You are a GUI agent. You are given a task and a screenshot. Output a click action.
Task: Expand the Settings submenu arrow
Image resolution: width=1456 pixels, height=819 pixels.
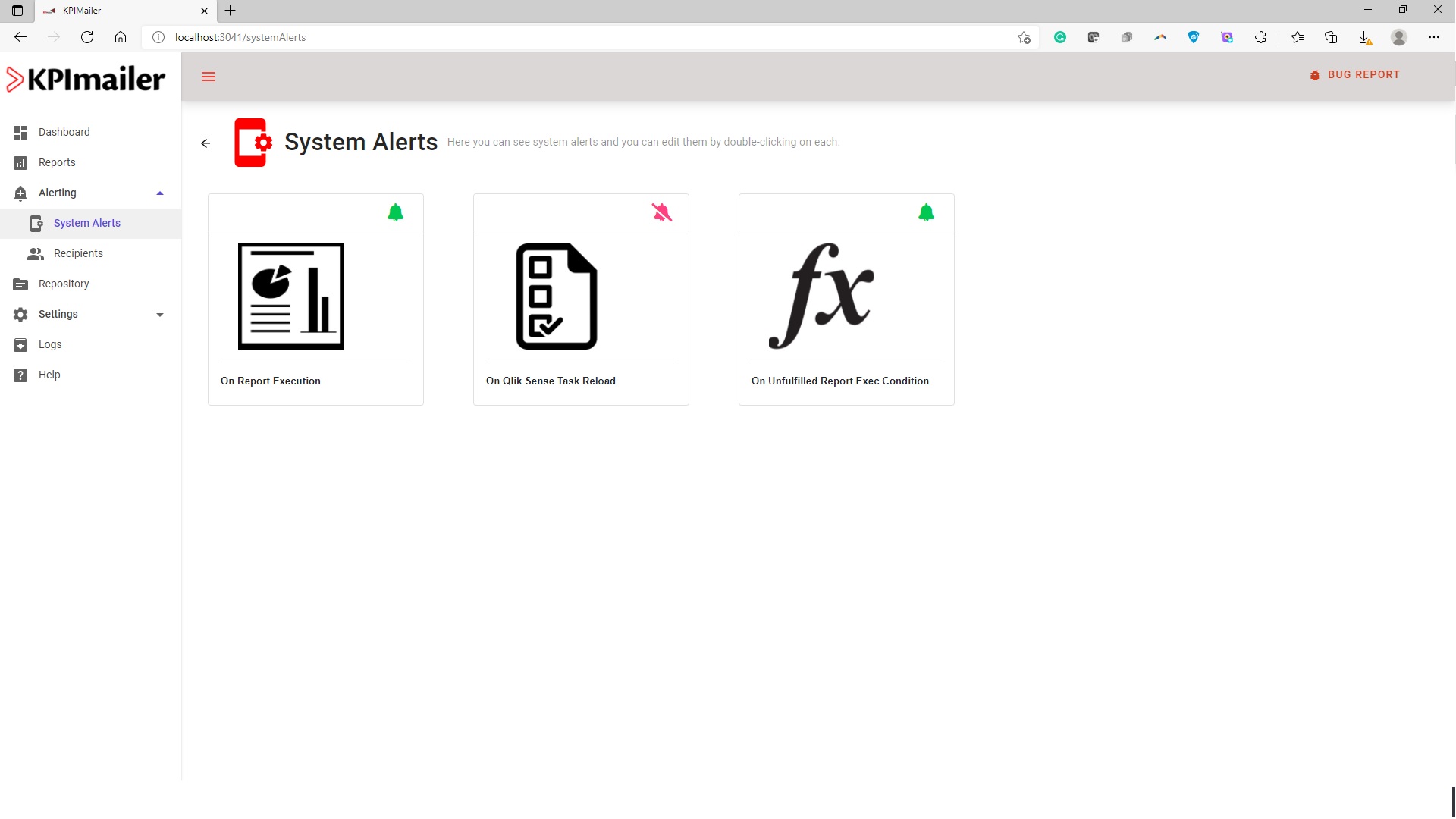159,314
